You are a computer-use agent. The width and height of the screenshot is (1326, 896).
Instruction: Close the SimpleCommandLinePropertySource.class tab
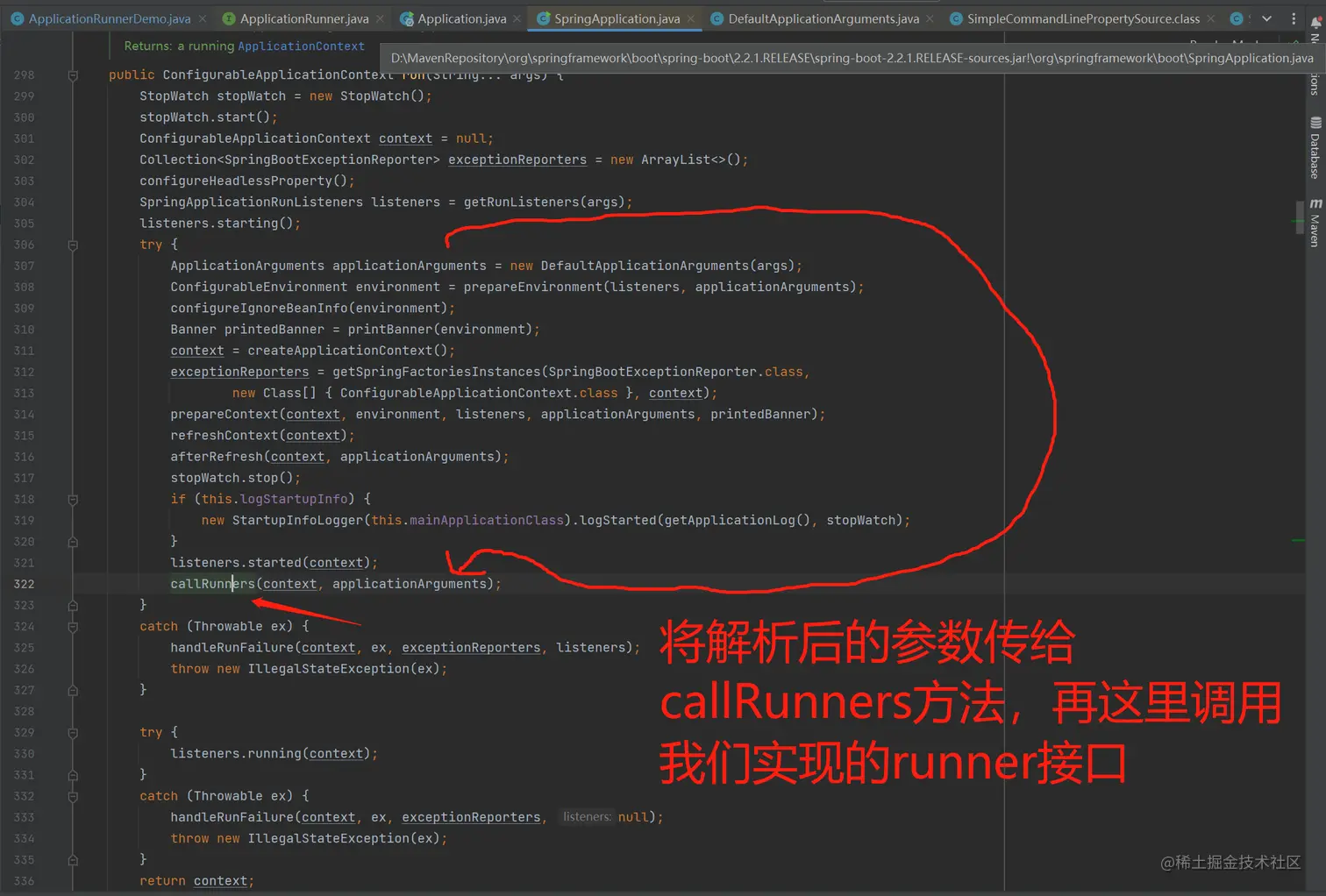(x=1210, y=18)
